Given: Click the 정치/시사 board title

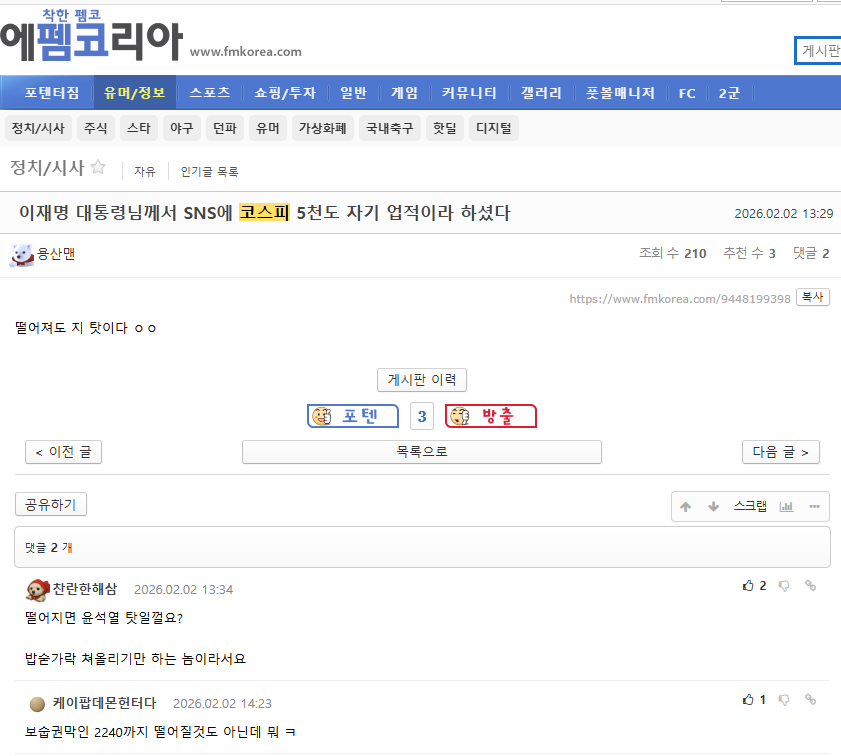Looking at the screenshot, I should pos(47,168).
